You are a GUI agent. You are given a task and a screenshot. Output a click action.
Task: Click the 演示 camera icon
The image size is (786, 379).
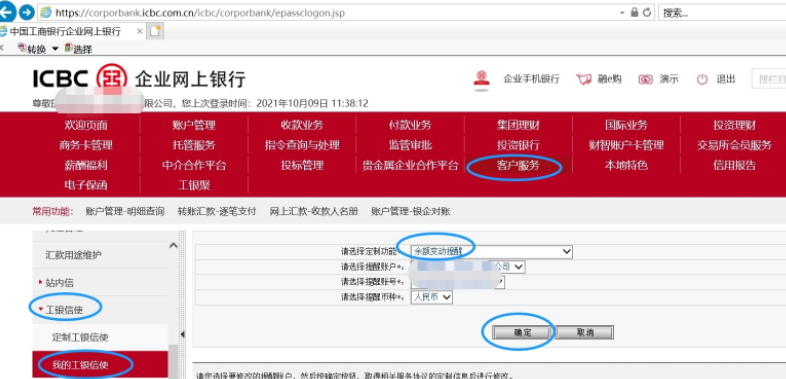tap(646, 79)
